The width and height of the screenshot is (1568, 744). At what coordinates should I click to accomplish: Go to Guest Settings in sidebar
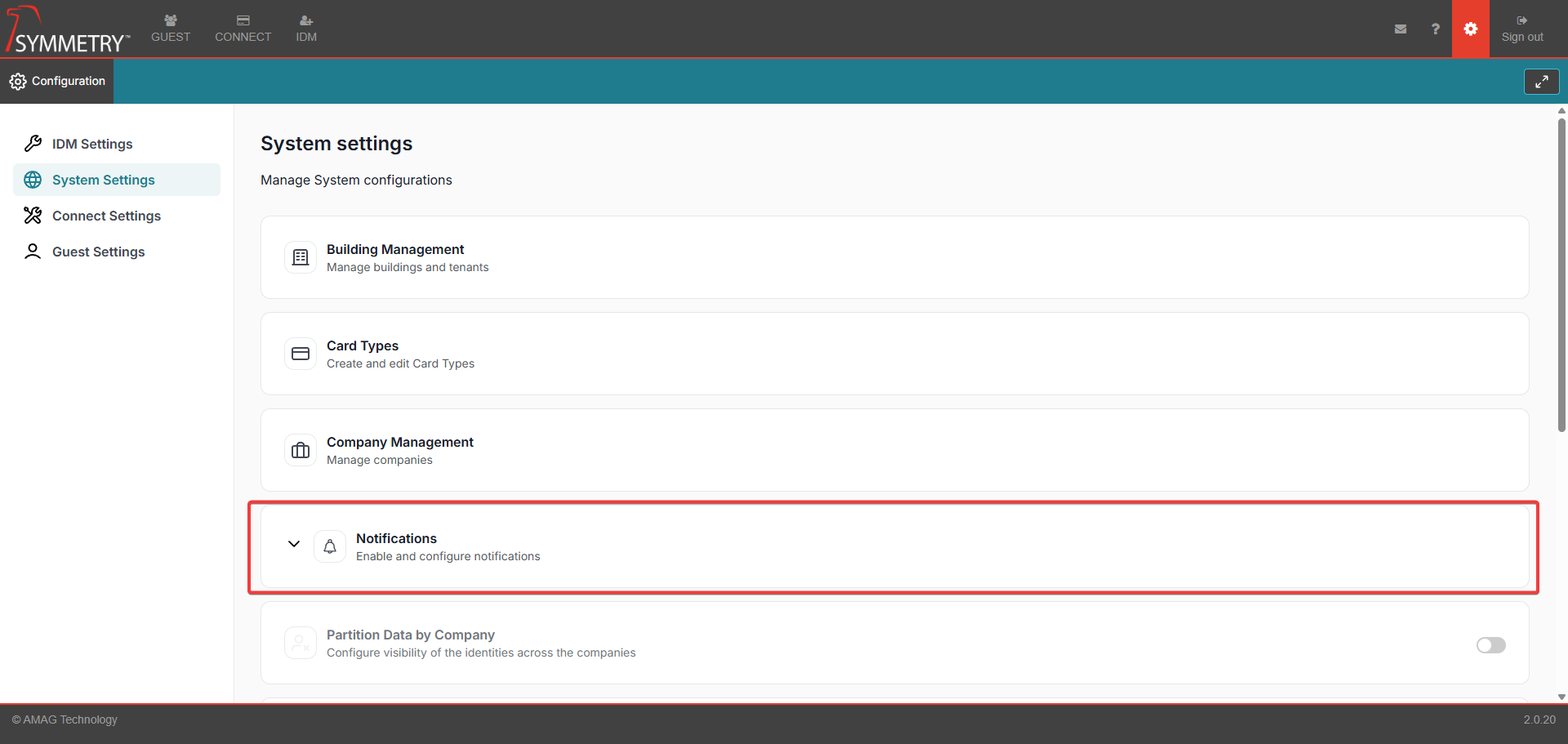pyautogui.click(x=98, y=252)
